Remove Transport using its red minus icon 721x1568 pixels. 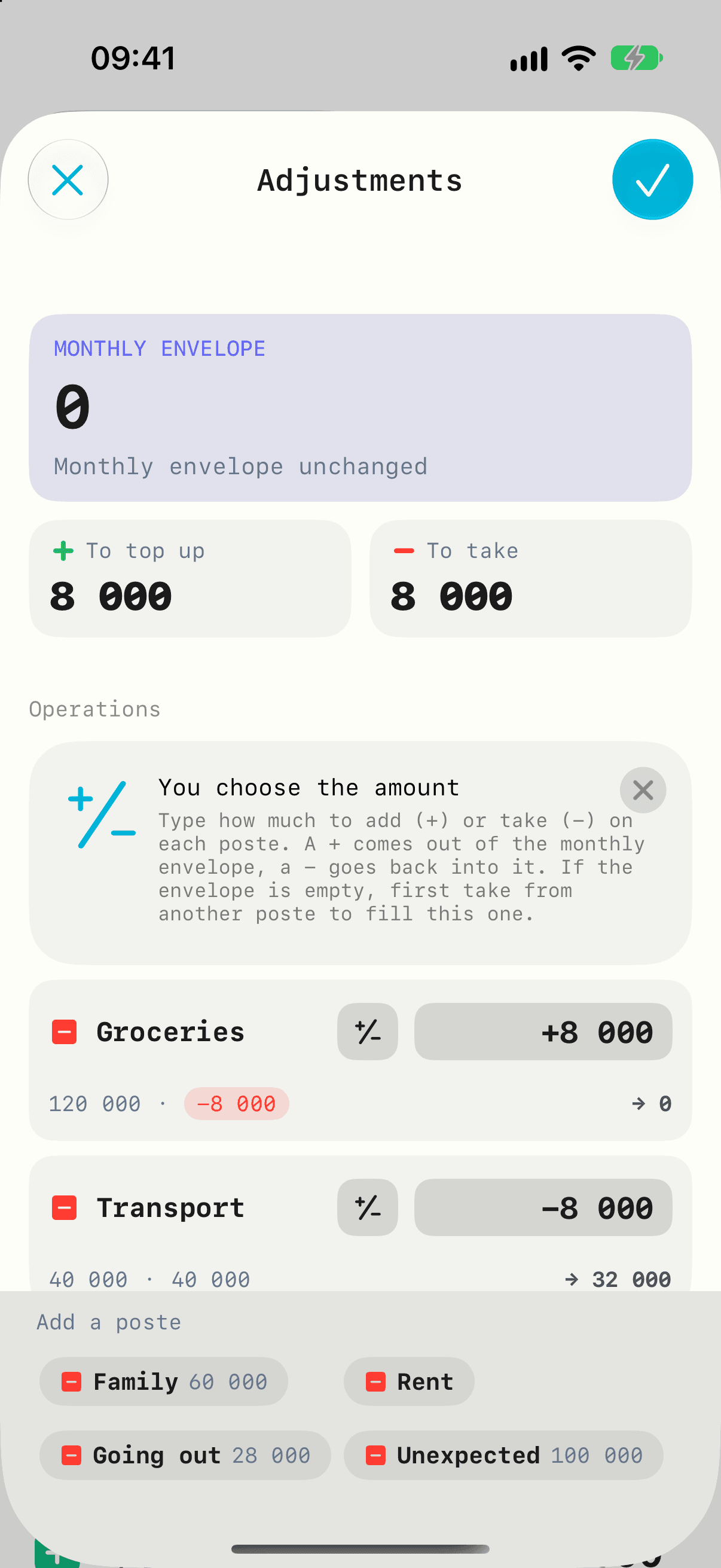click(65, 1207)
